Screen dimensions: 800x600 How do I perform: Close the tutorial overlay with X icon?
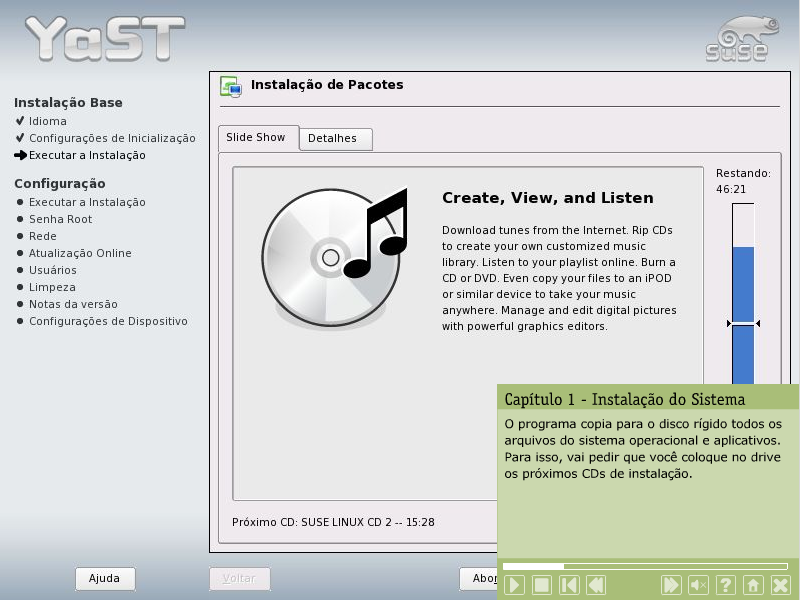[x=781, y=585]
